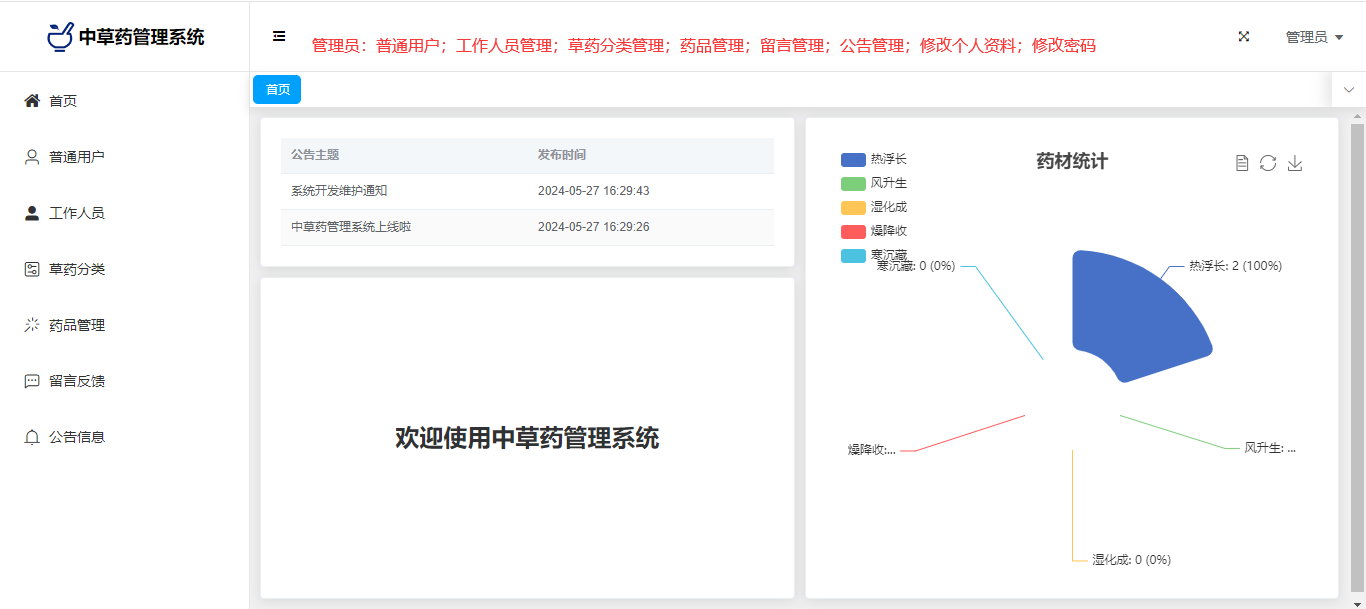The image size is (1366, 609).
Task: Click the chart restore refresh icon
Action: [x=1268, y=163]
